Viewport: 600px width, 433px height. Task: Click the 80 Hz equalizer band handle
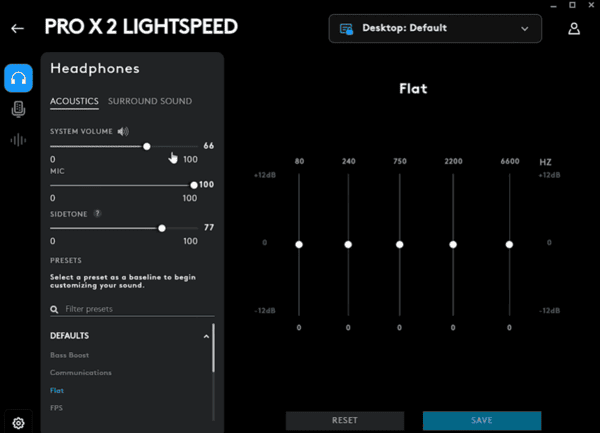(299, 244)
